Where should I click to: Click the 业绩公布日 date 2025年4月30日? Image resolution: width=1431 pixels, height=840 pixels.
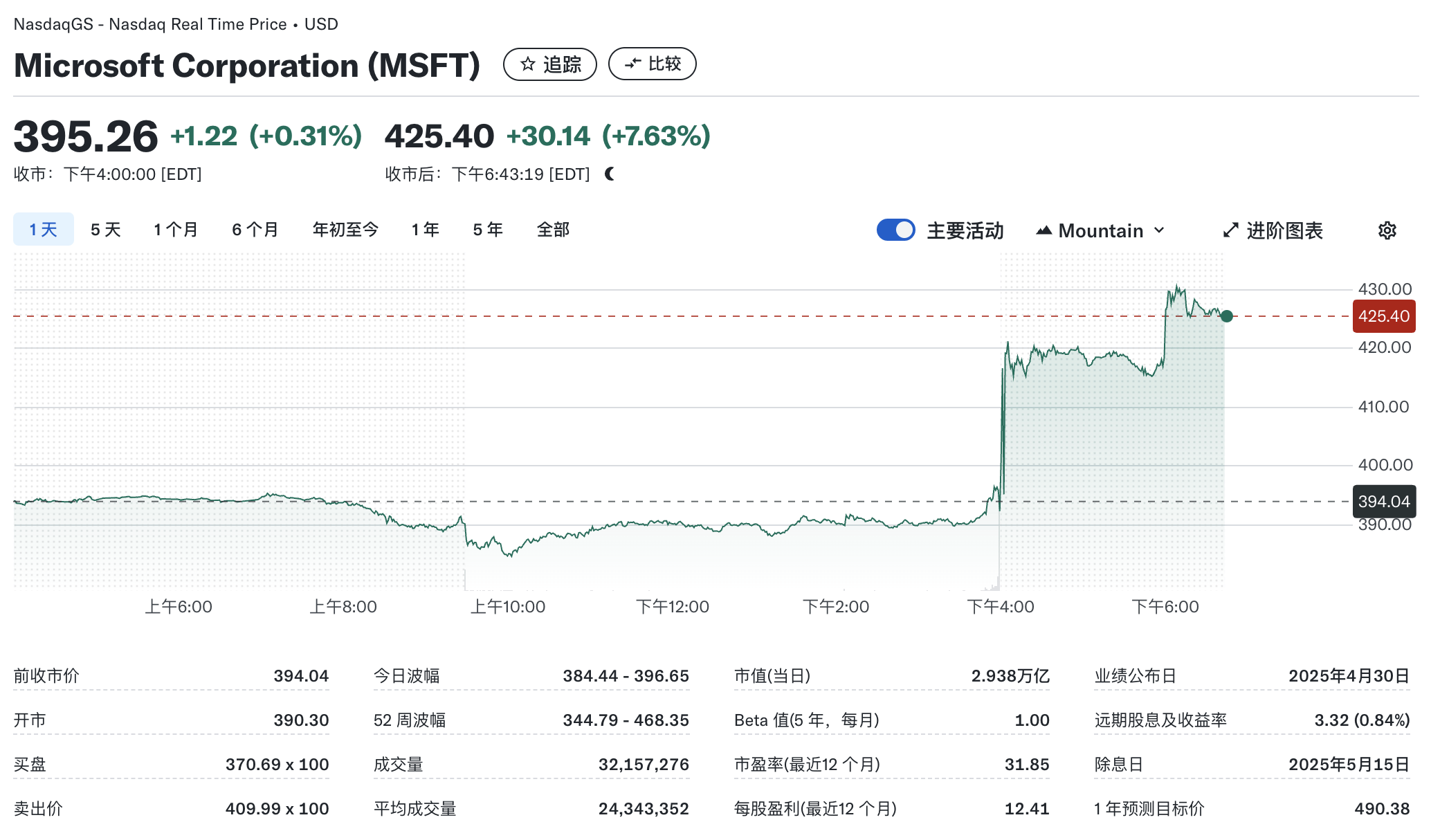1349,676
